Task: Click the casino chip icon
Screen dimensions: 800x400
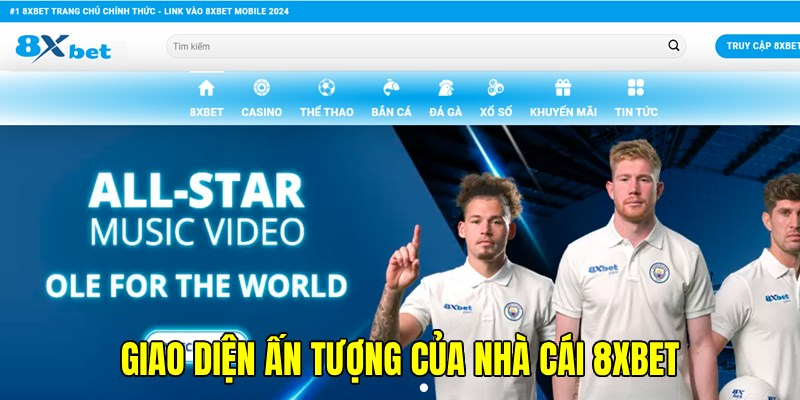Action: click(262, 87)
